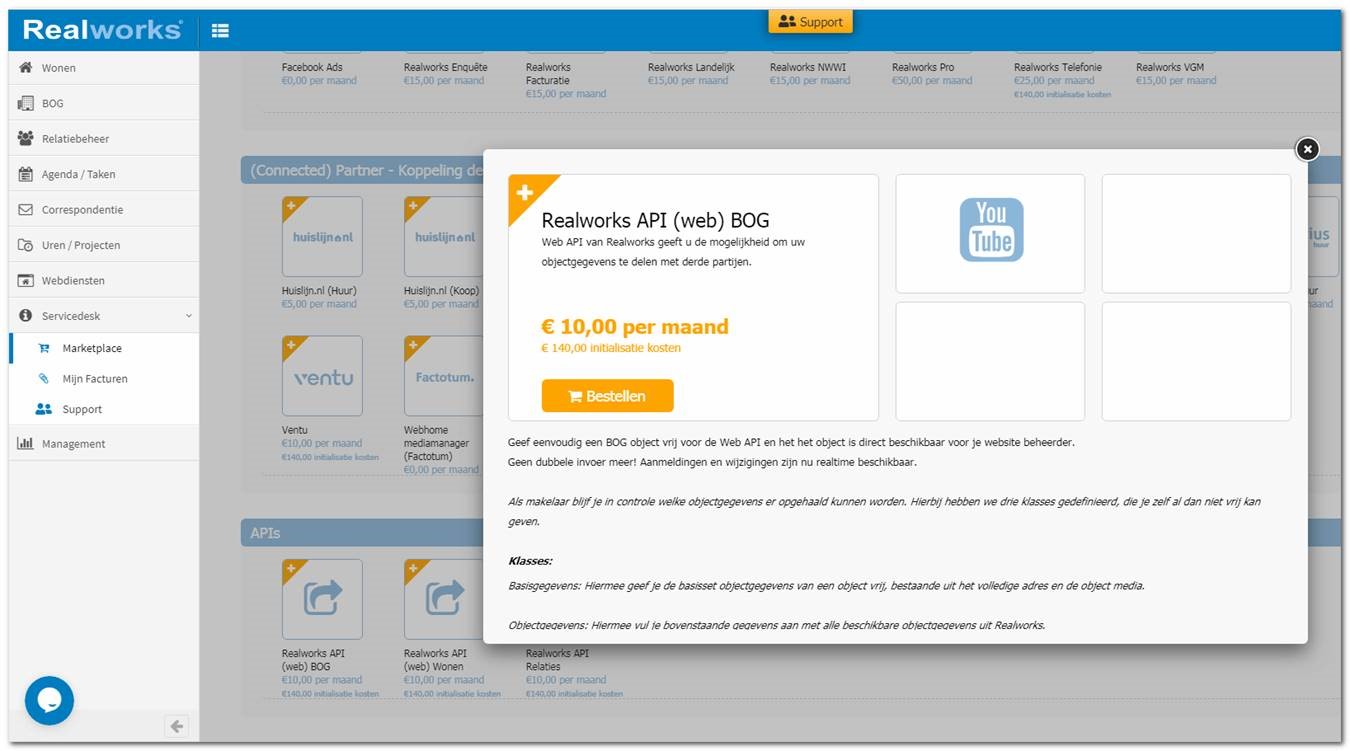Image resolution: width=1350 pixels, height=751 pixels.
Task: Click the (Connected) Partner section header
Action: (x=366, y=170)
